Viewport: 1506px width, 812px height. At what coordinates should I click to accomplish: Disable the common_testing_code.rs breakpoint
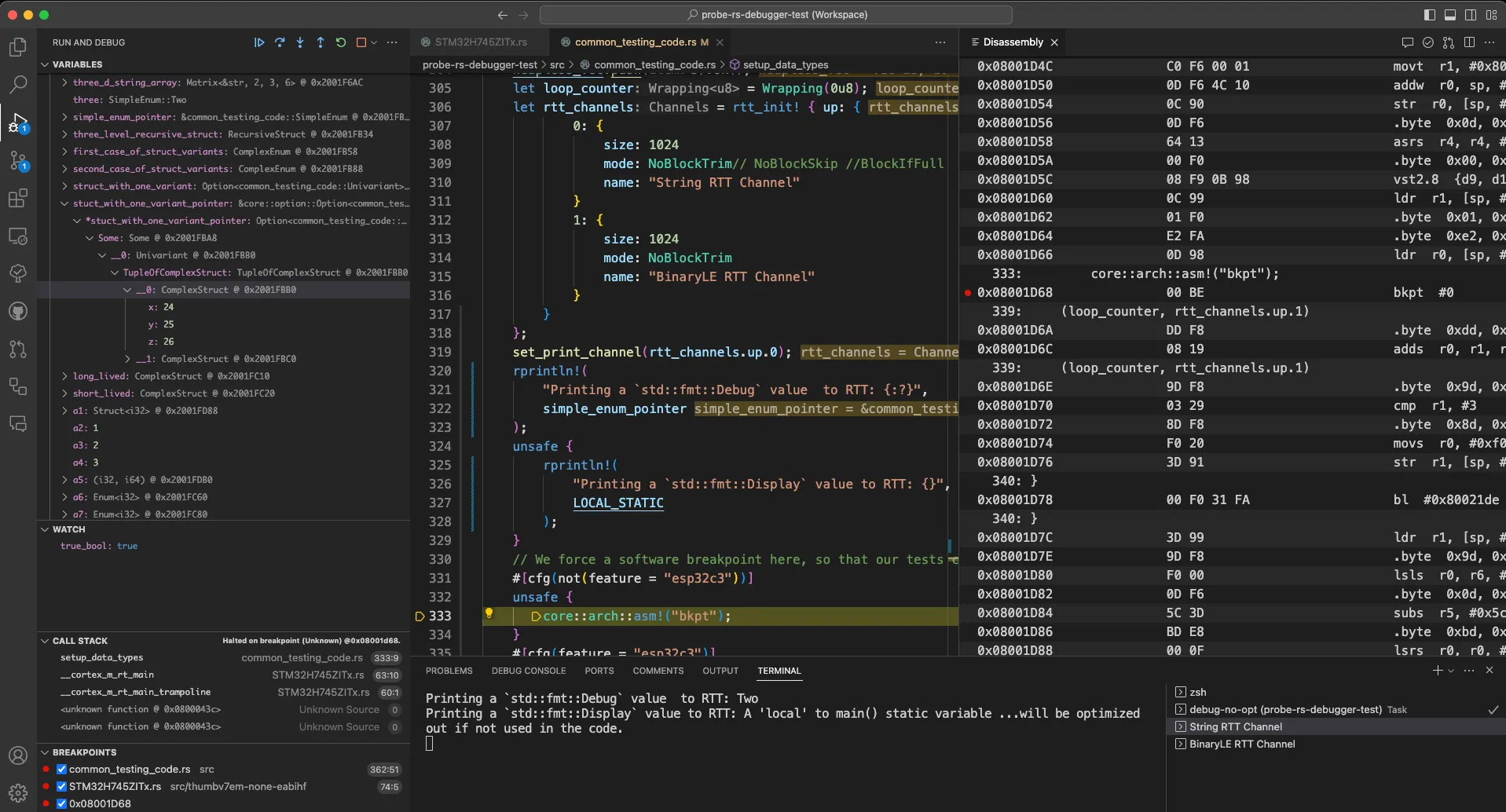[x=61, y=769]
